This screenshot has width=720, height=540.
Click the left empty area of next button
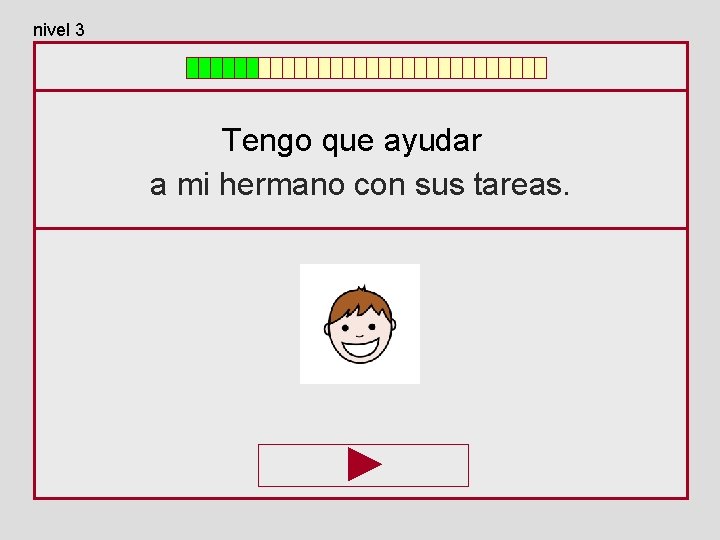point(303,465)
